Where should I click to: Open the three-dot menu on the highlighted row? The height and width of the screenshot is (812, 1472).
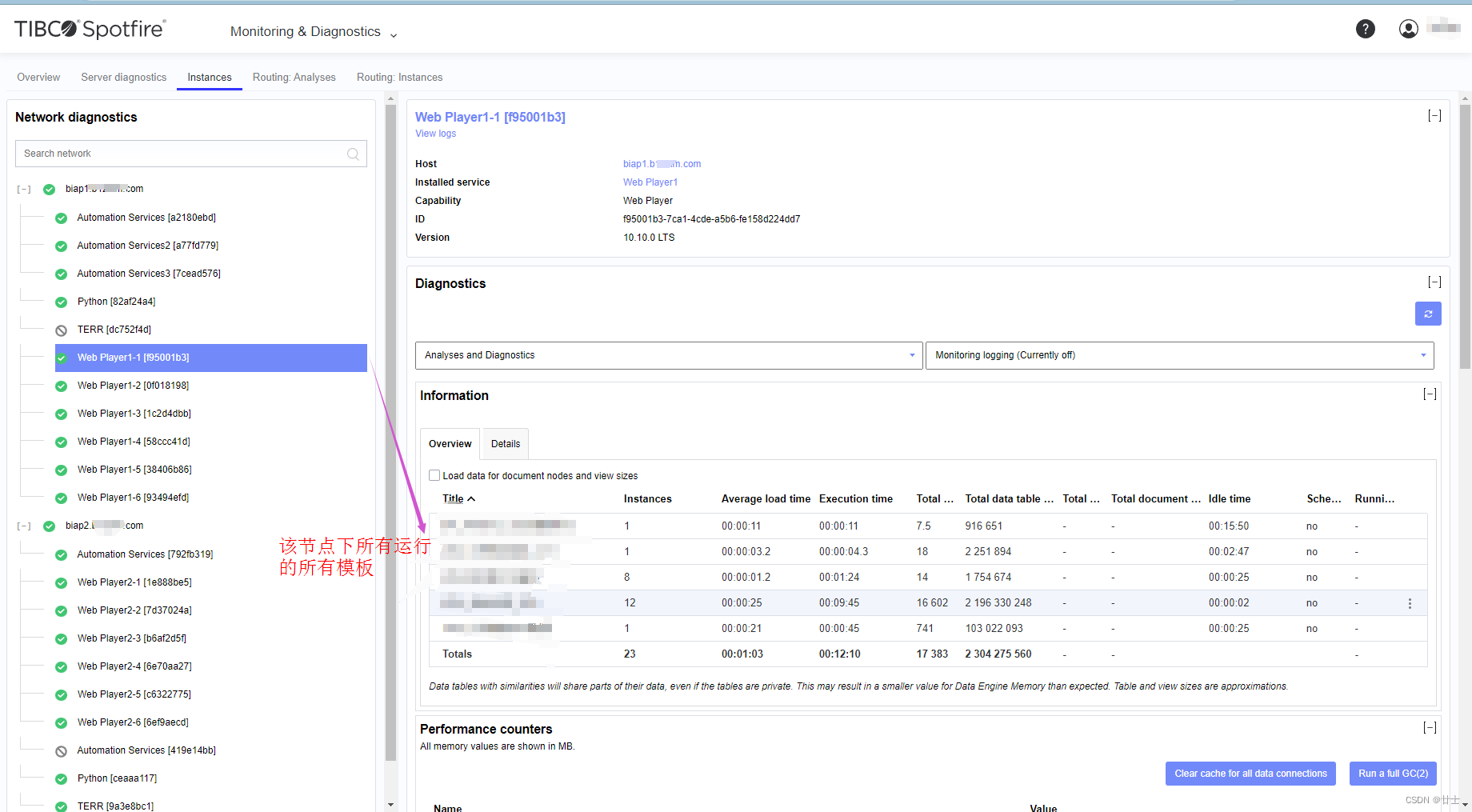coord(1410,603)
